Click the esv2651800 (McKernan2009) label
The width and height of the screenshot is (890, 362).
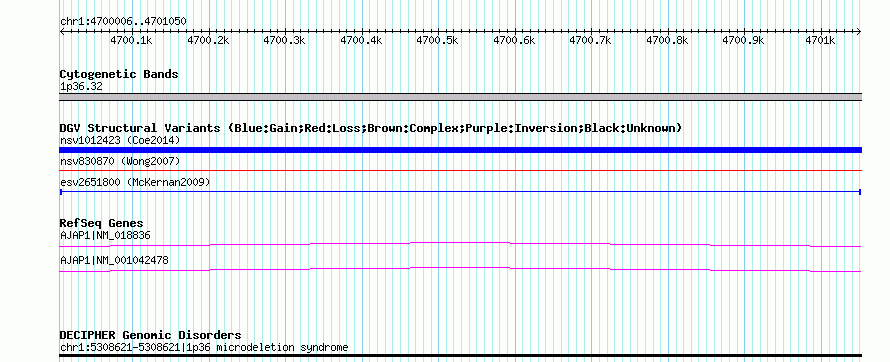point(135,182)
